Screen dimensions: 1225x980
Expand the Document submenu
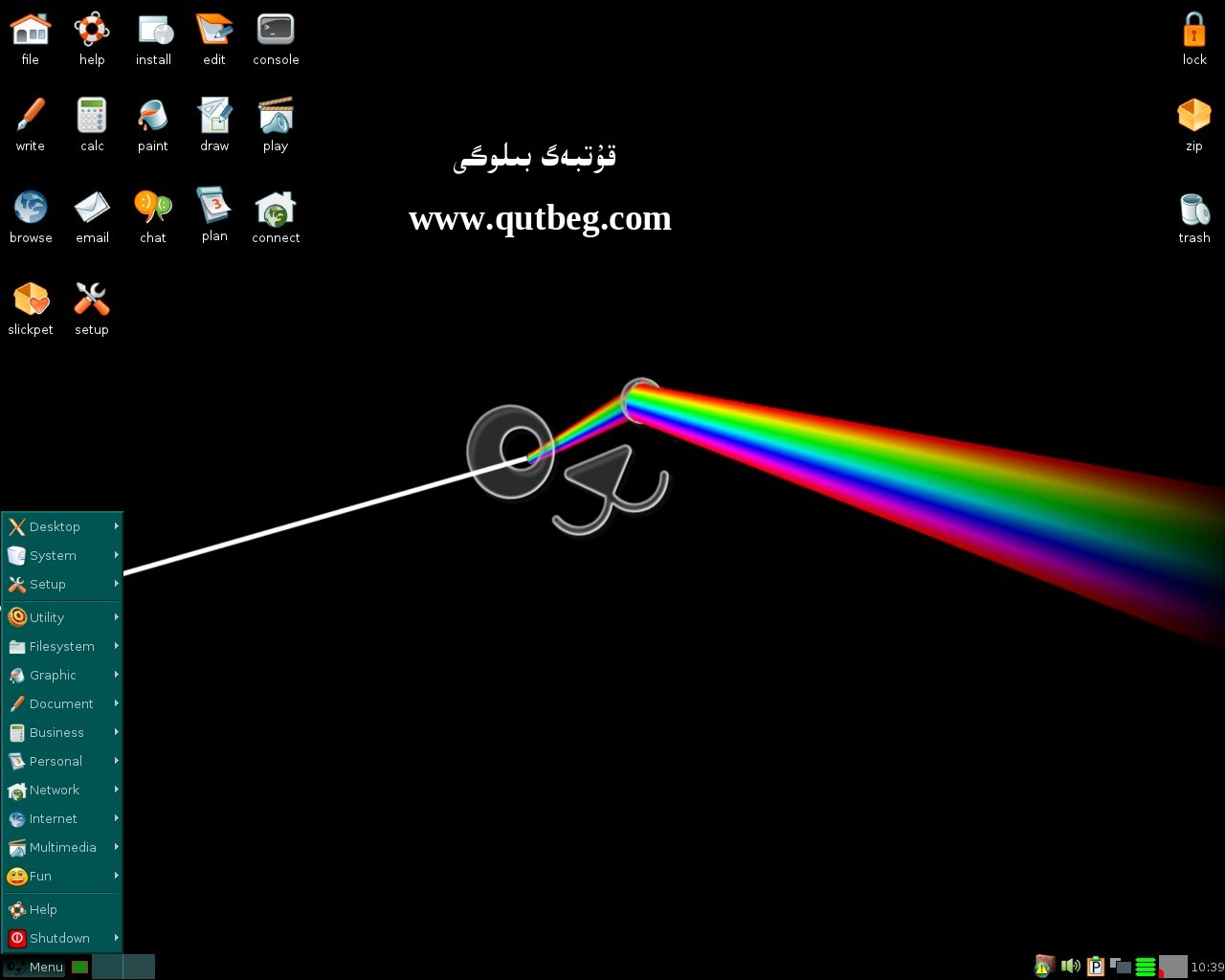(62, 703)
